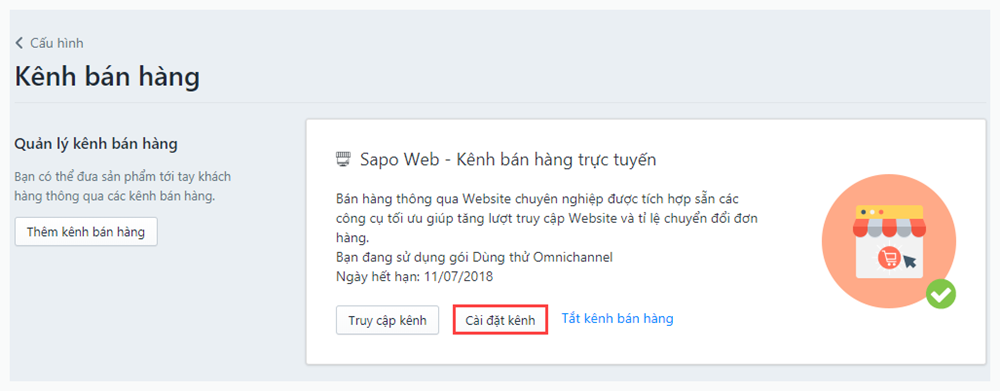Click the Sapo Web store icon beside title
This screenshot has height=391, width=1000.
point(343,159)
